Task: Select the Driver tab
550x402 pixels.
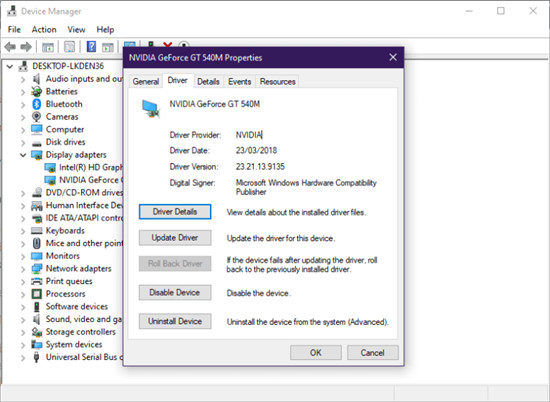Action: pyautogui.click(x=177, y=80)
